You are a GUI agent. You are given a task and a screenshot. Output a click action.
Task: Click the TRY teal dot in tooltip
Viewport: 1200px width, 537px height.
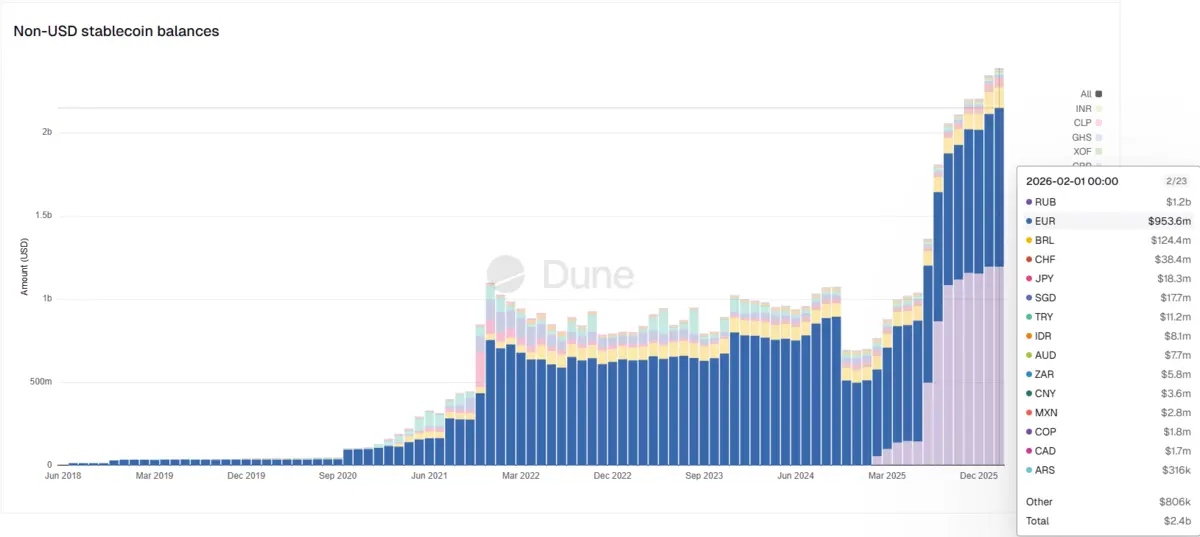pos(1030,317)
